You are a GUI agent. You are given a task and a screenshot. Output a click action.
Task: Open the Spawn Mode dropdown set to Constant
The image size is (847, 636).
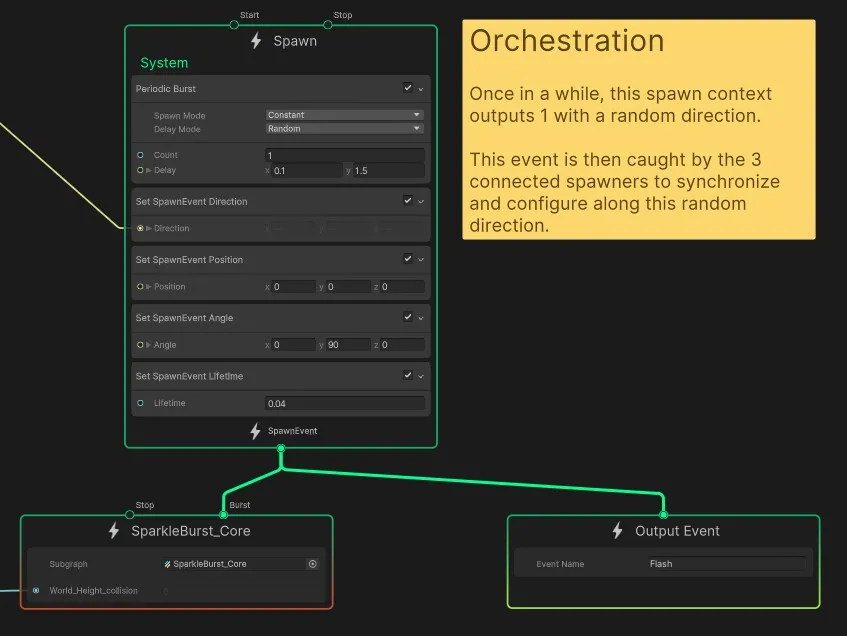click(344, 114)
